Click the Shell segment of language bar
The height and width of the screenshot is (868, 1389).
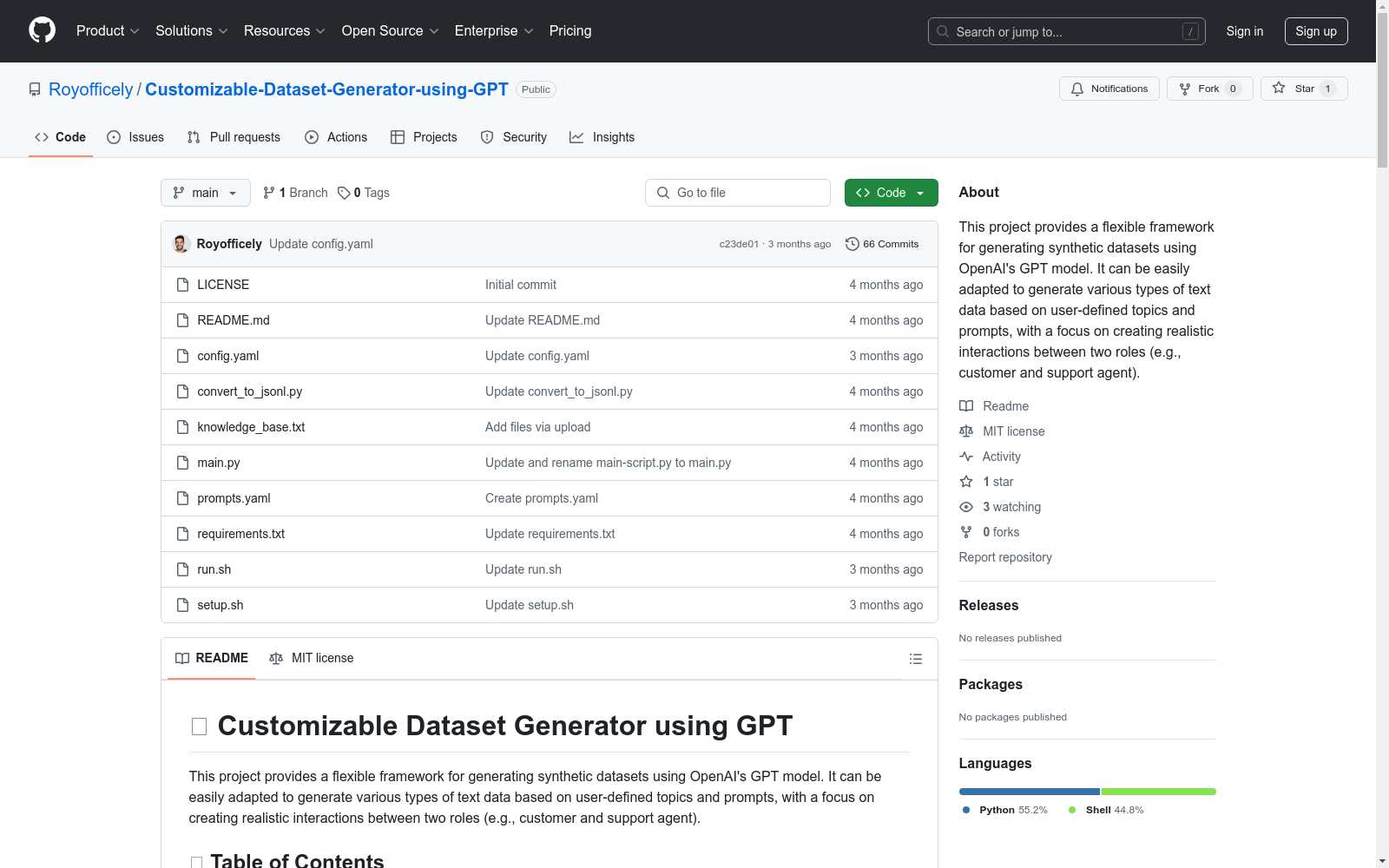(1159, 792)
